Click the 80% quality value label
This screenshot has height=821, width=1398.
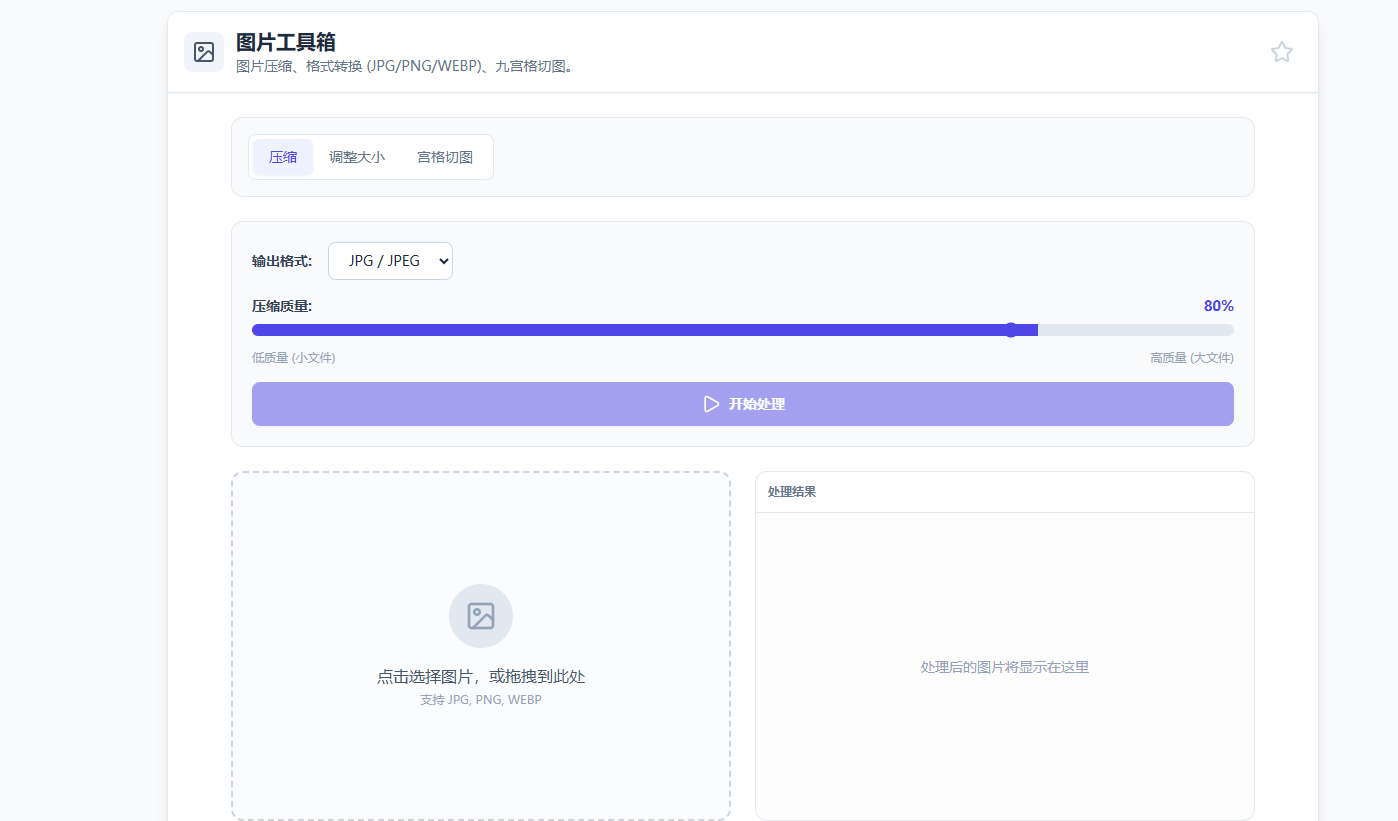click(1218, 306)
